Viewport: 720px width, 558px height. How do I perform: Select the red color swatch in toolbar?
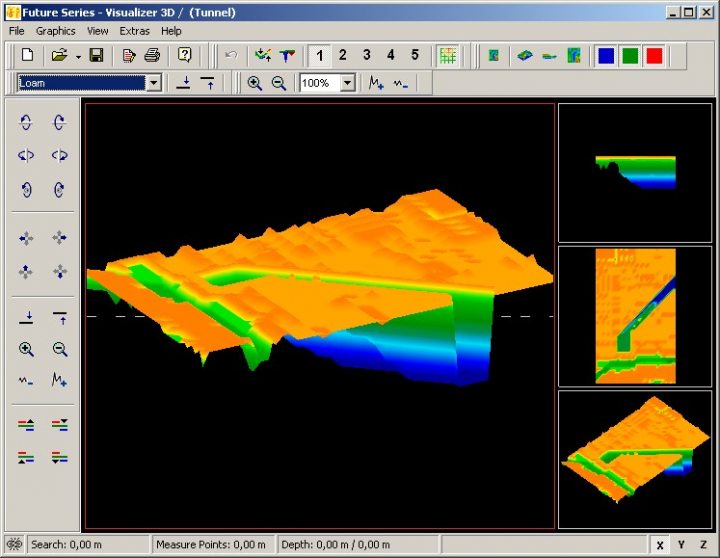point(654,56)
